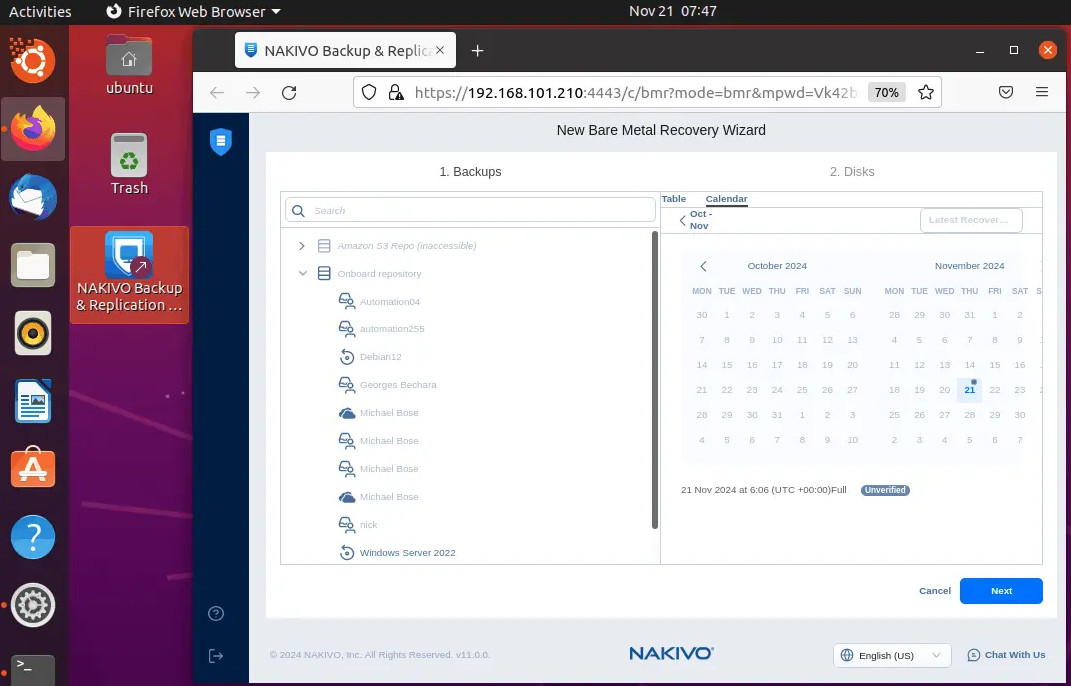1071x686 pixels.
Task: Click the search magnifier icon
Action: pos(299,210)
